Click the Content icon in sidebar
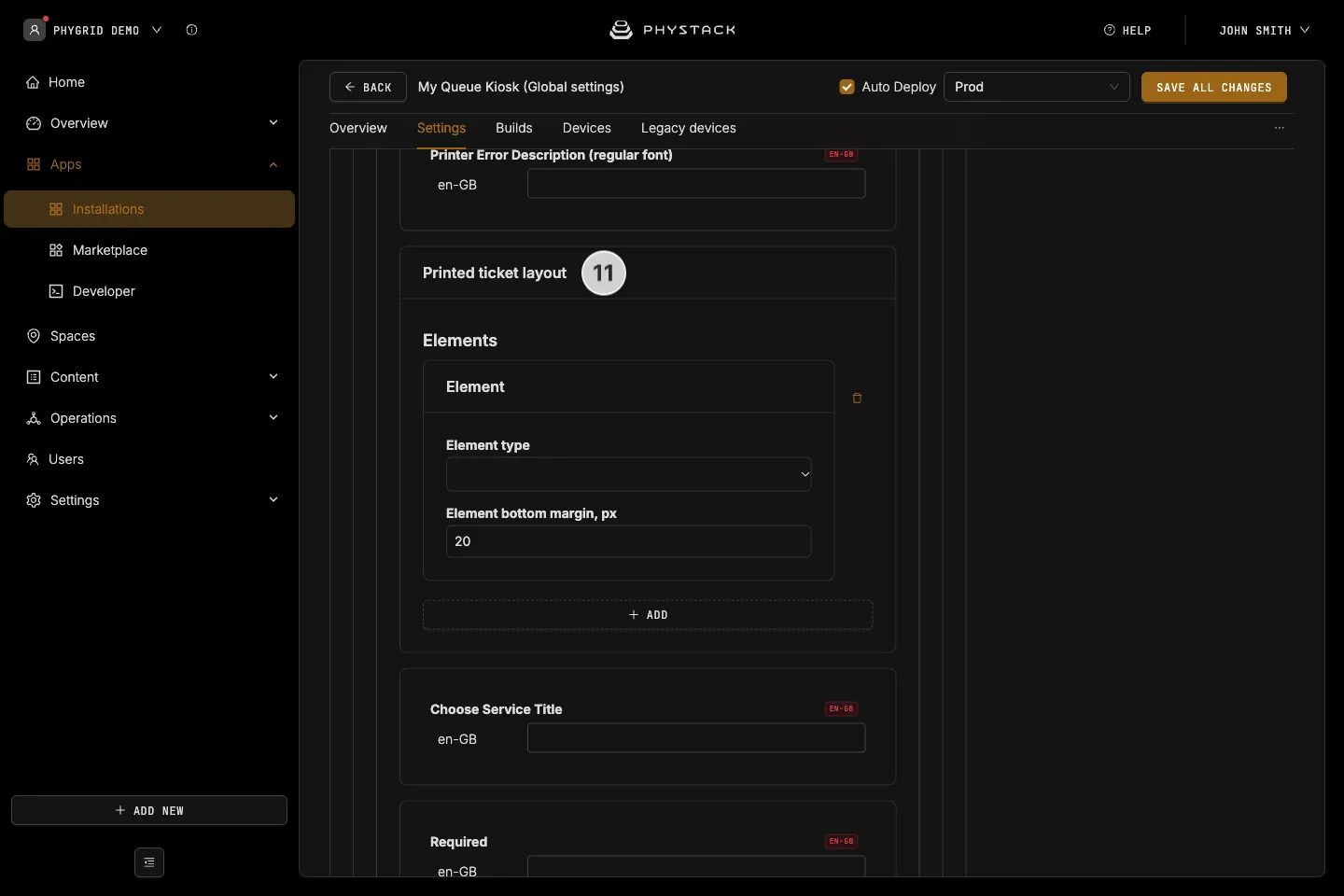This screenshot has height=896, width=1344. (x=34, y=377)
